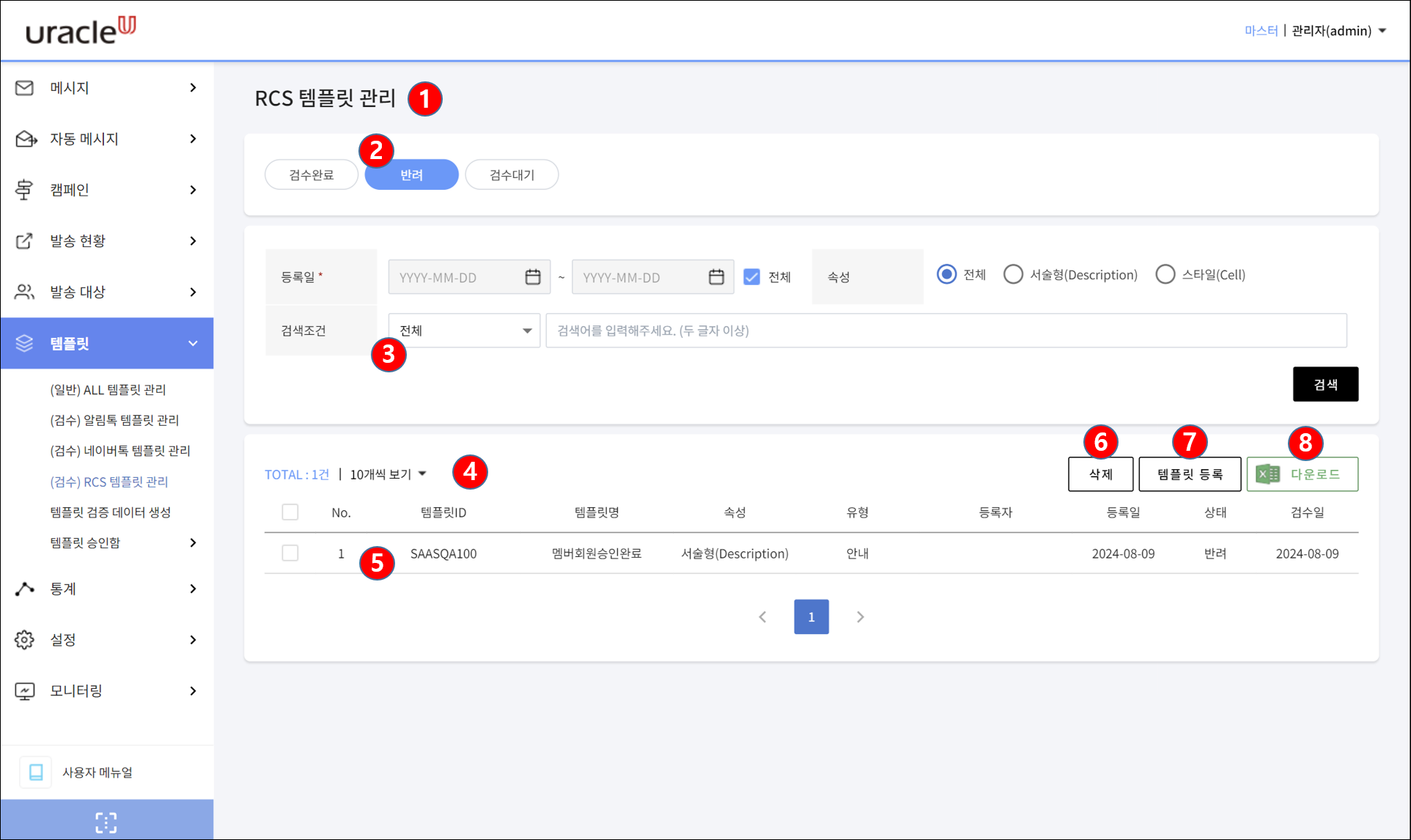
Task: Open (검수) RCS 템플릿 관리 menu
Action: [x=109, y=482]
